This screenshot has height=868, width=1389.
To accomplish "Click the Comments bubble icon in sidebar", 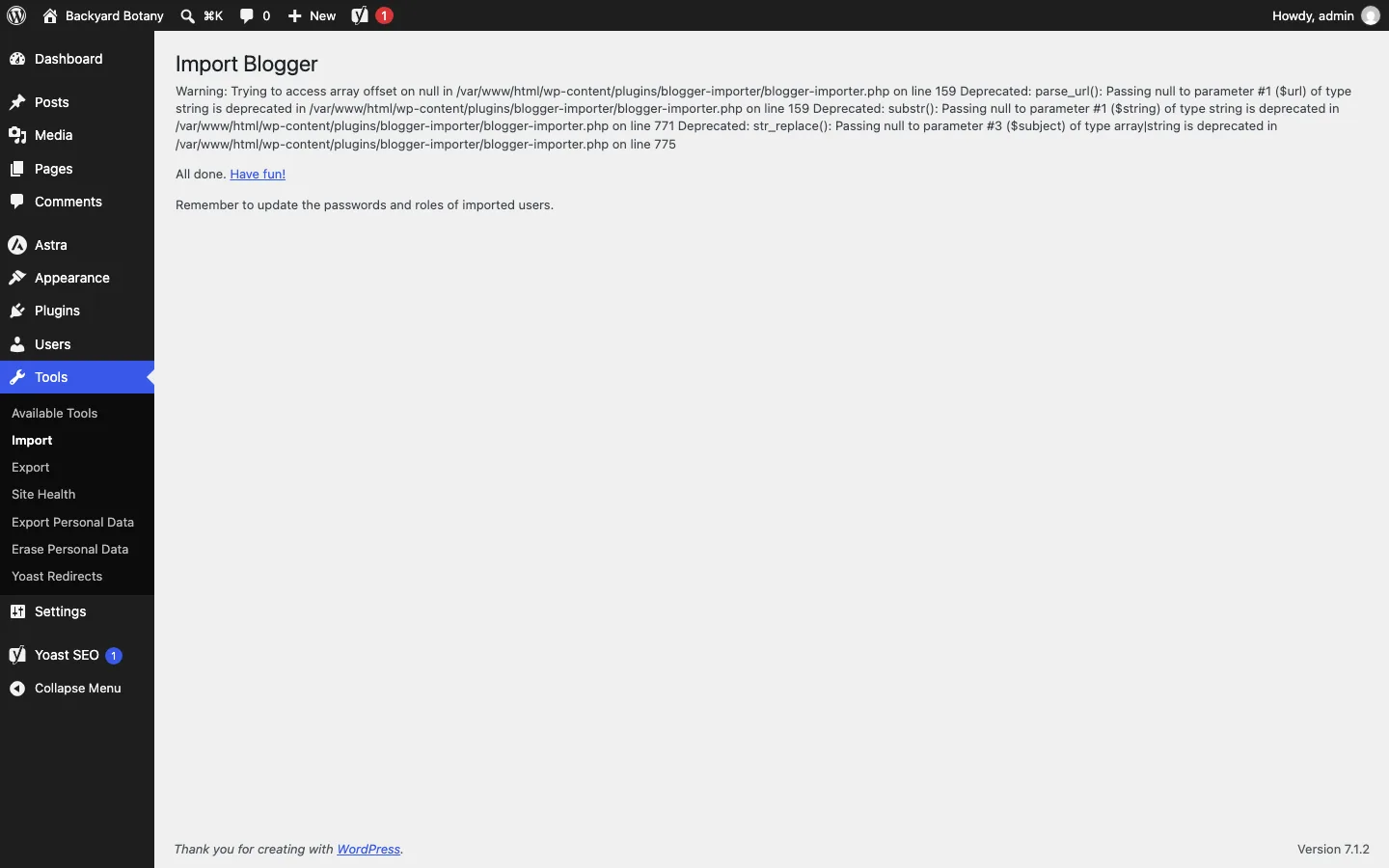I will [x=17, y=203].
